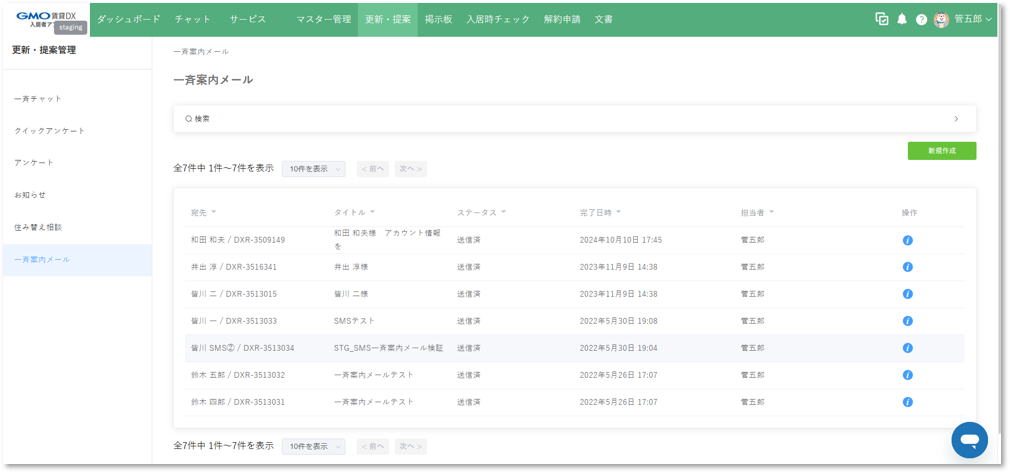Open info icon for 鈴木 四郎 row
Image resolution: width=1010 pixels, height=473 pixels.
pyautogui.click(x=908, y=402)
